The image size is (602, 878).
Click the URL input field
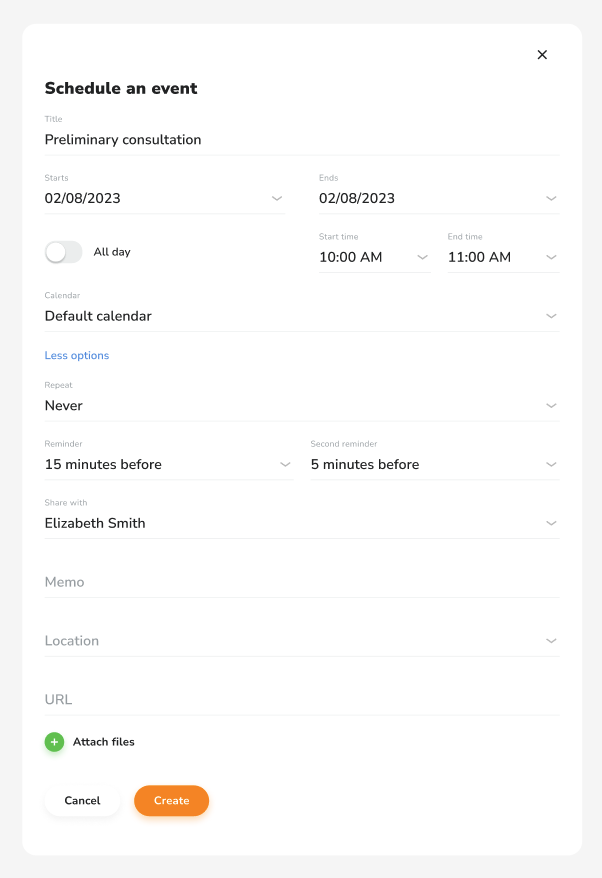[302, 700]
